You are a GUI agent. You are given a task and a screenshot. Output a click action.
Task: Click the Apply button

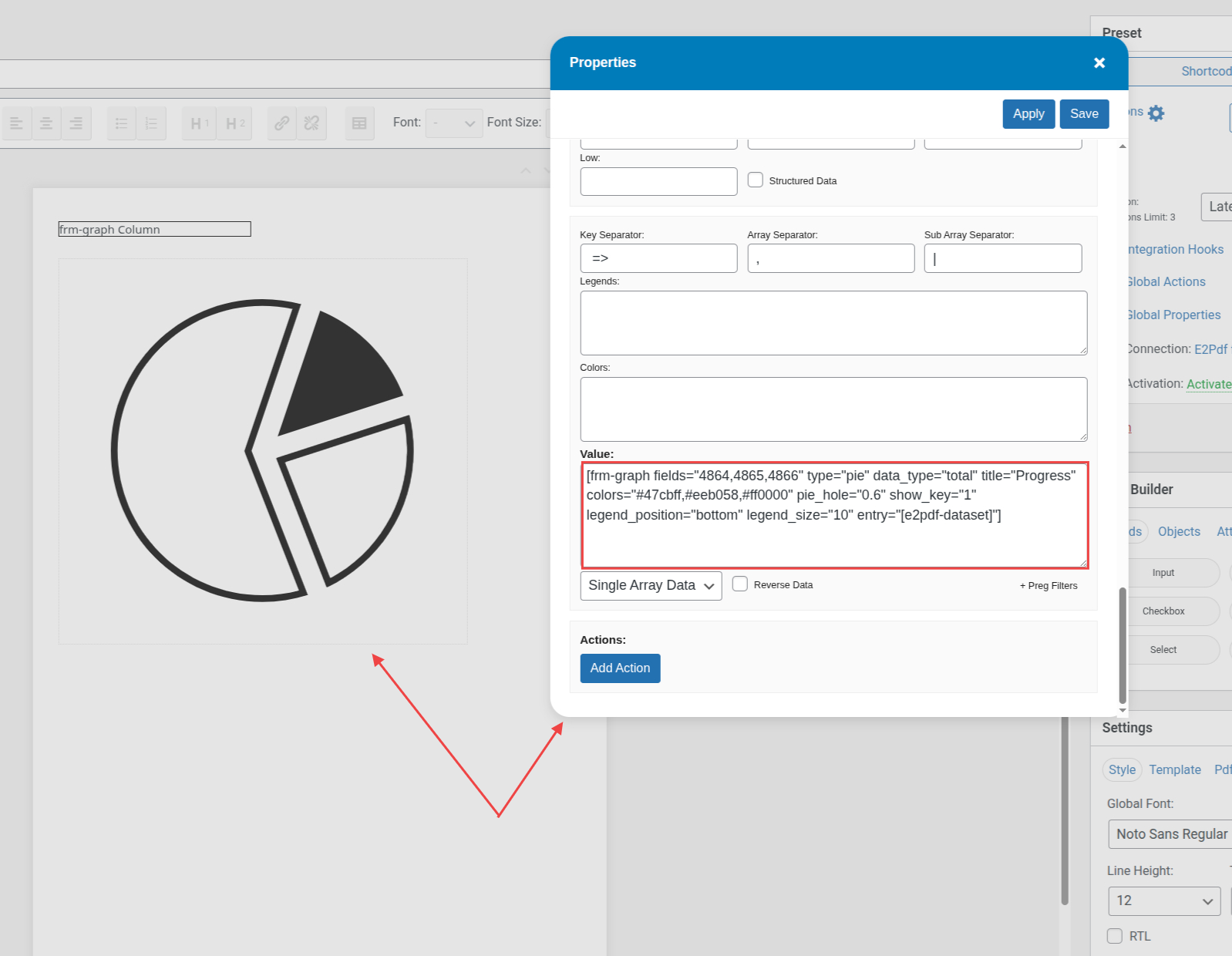1028,114
